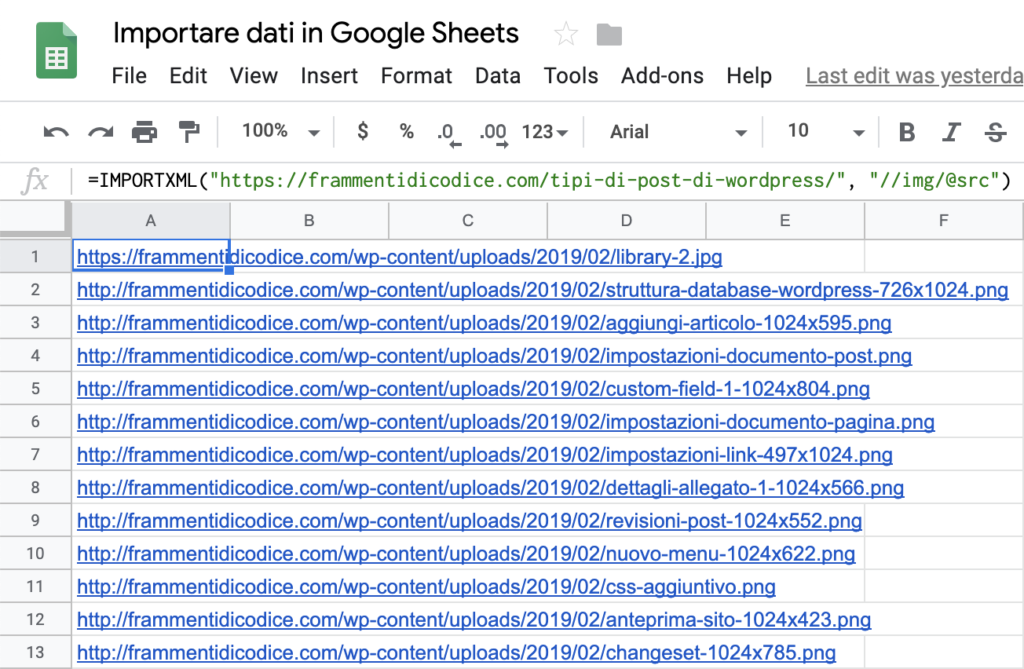Screen dimensions: 1024x669
Task: Open the zoom 100% dropdown
Action: (x=281, y=131)
